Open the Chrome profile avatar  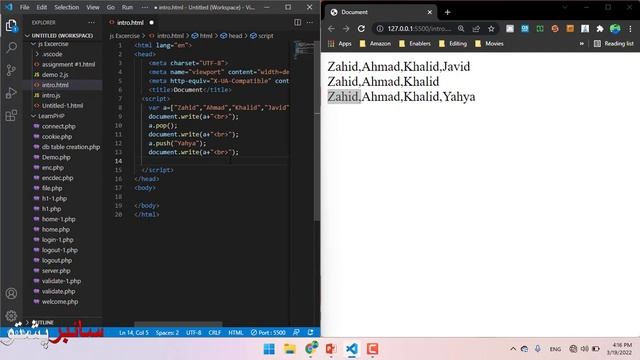[x=615, y=29]
